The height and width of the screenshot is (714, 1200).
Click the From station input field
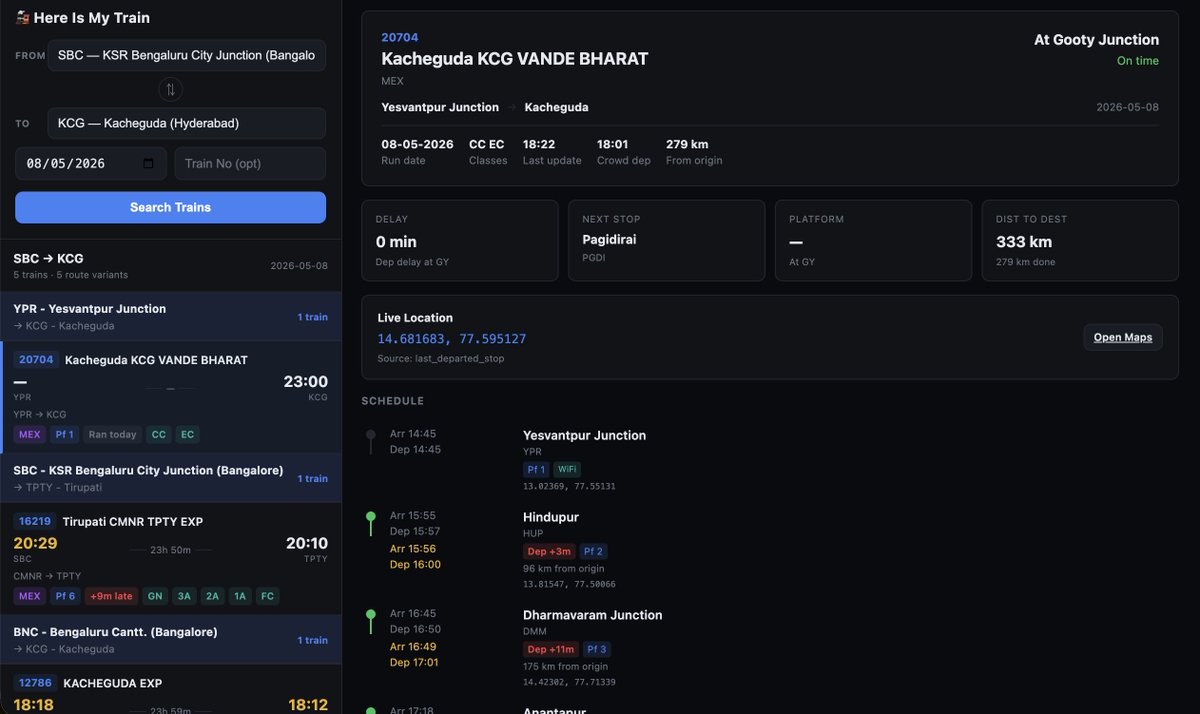coord(186,55)
